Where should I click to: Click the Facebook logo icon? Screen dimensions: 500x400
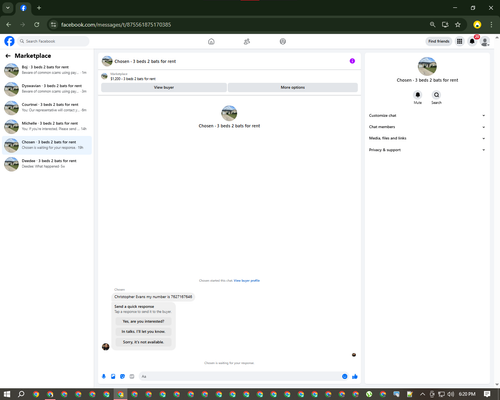pos(9,41)
